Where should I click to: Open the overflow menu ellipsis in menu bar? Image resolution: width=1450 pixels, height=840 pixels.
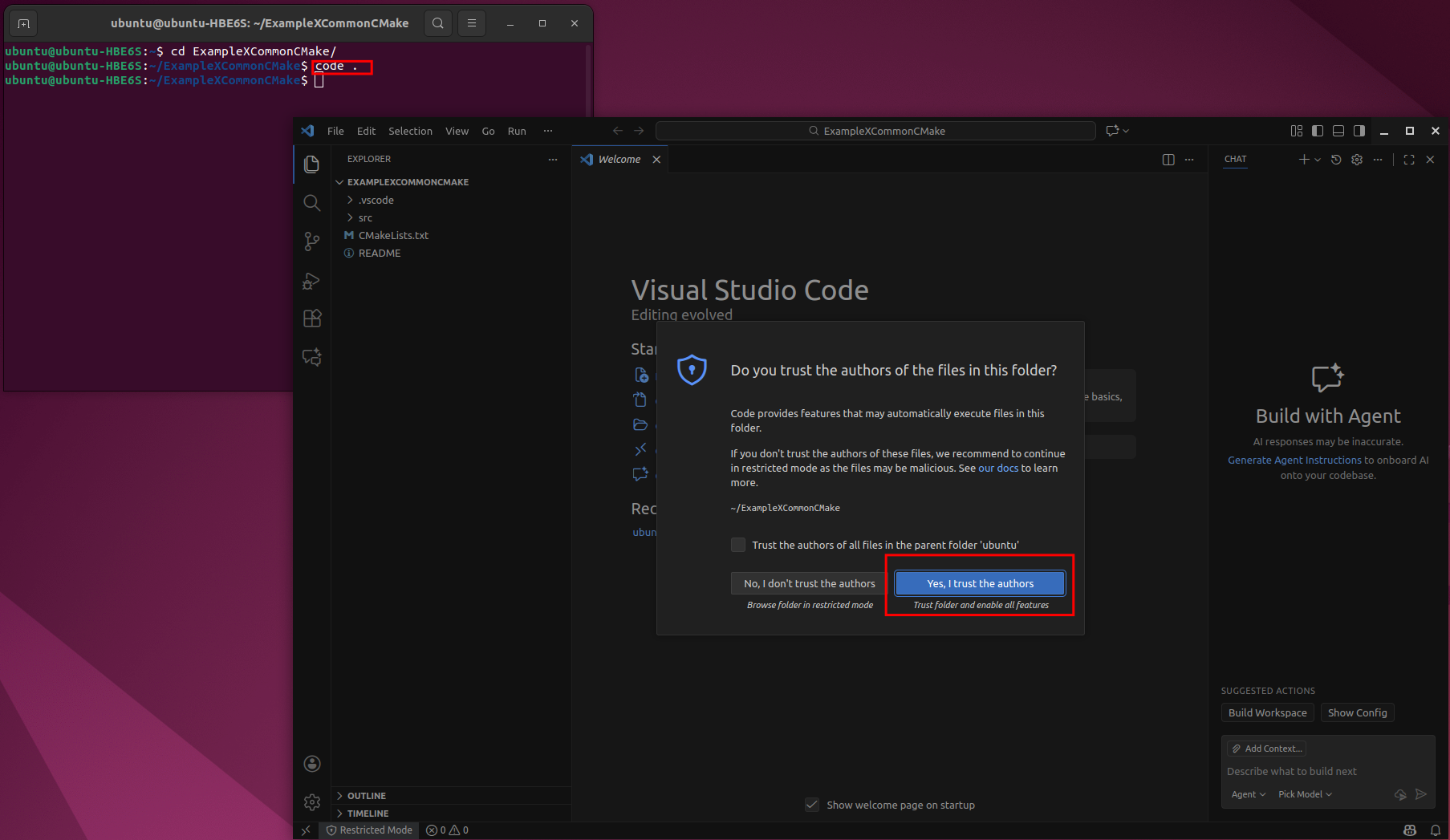click(x=548, y=131)
